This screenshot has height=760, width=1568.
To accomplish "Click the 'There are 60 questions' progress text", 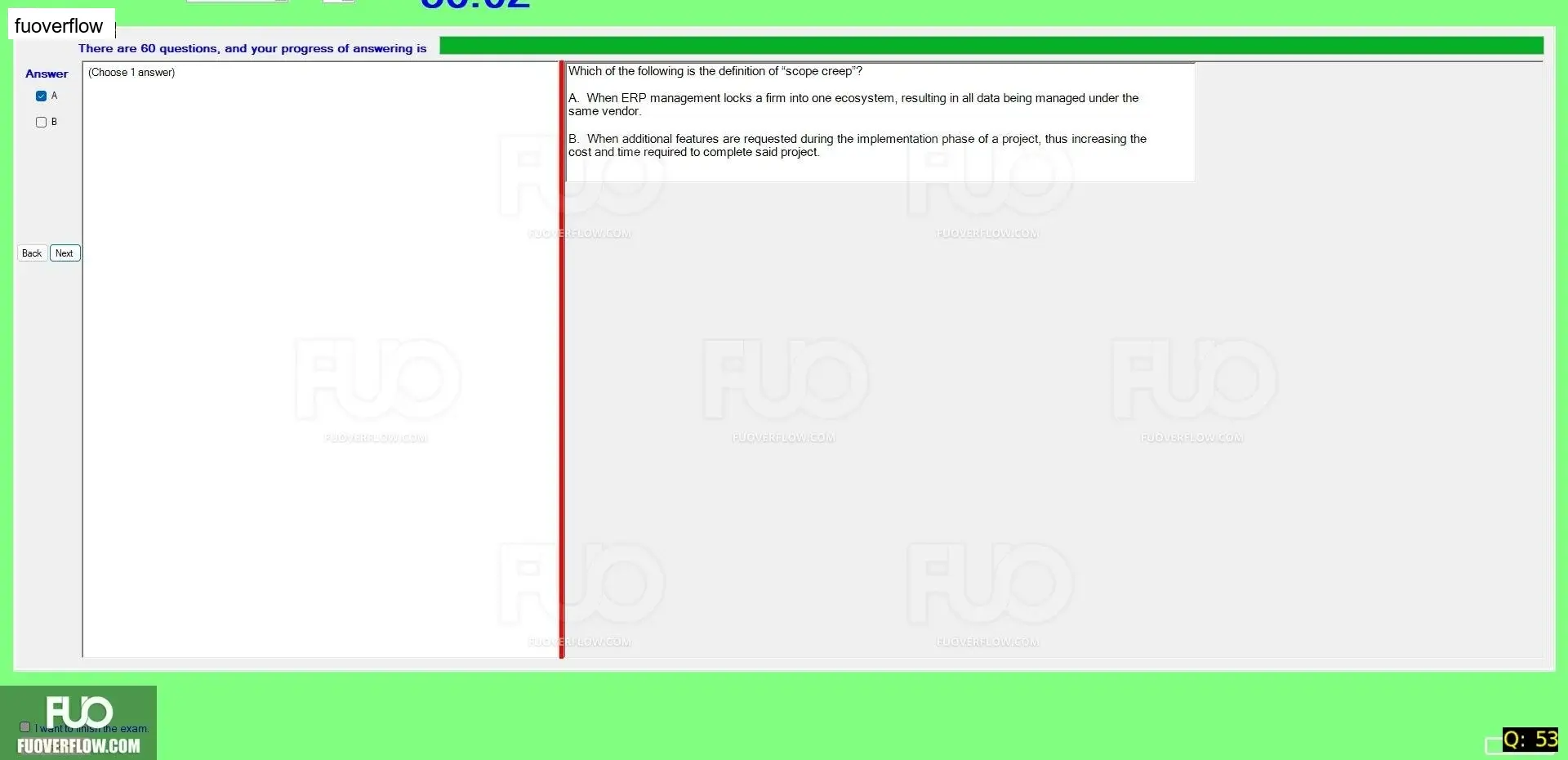I will click(x=252, y=48).
